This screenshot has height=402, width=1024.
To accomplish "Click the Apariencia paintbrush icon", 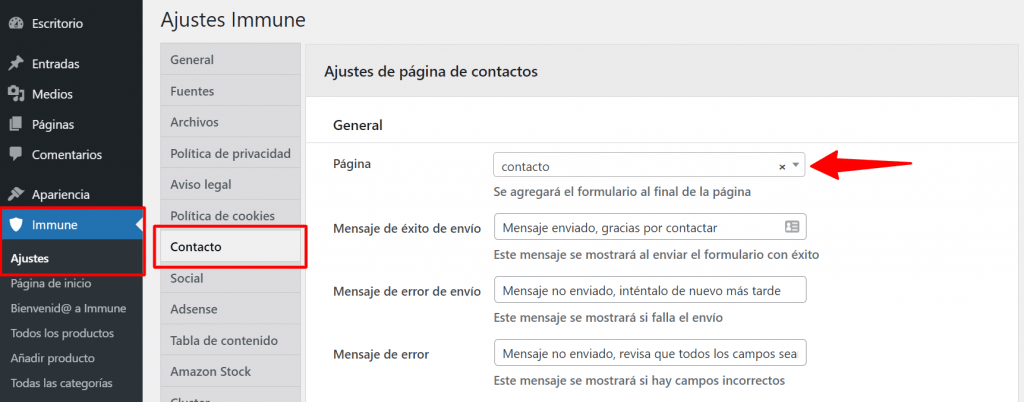I will tap(16, 194).
